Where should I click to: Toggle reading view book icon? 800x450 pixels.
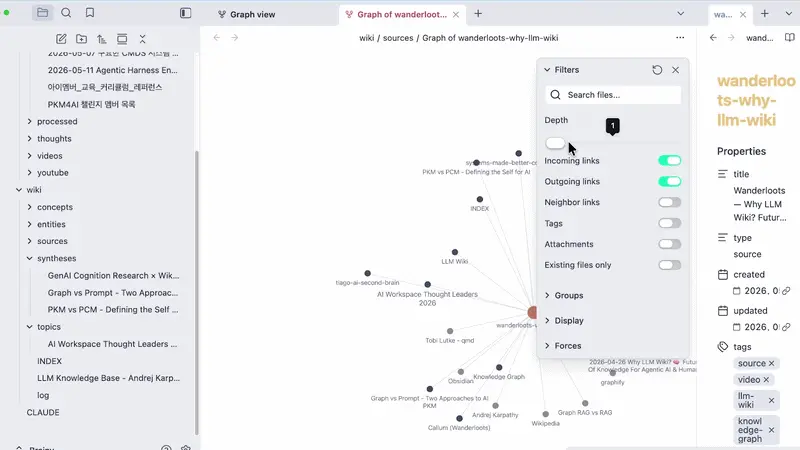click(x=789, y=38)
